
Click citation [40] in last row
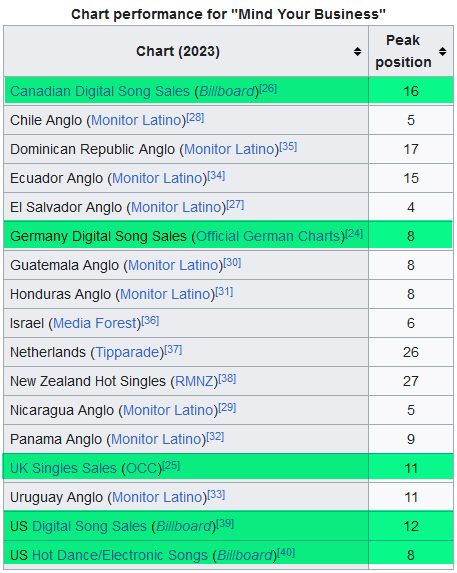pos(286,553)
